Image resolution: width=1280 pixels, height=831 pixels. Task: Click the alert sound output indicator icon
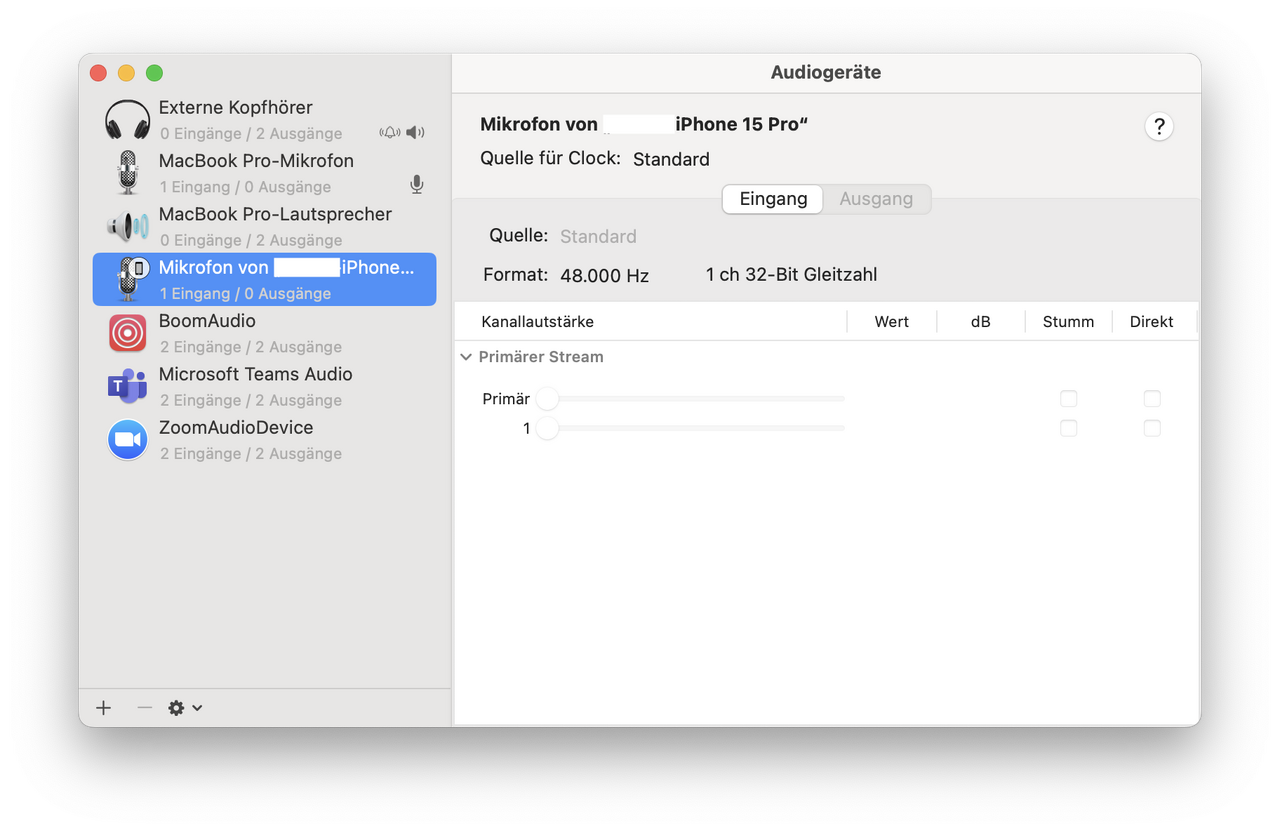pos(390,133)
